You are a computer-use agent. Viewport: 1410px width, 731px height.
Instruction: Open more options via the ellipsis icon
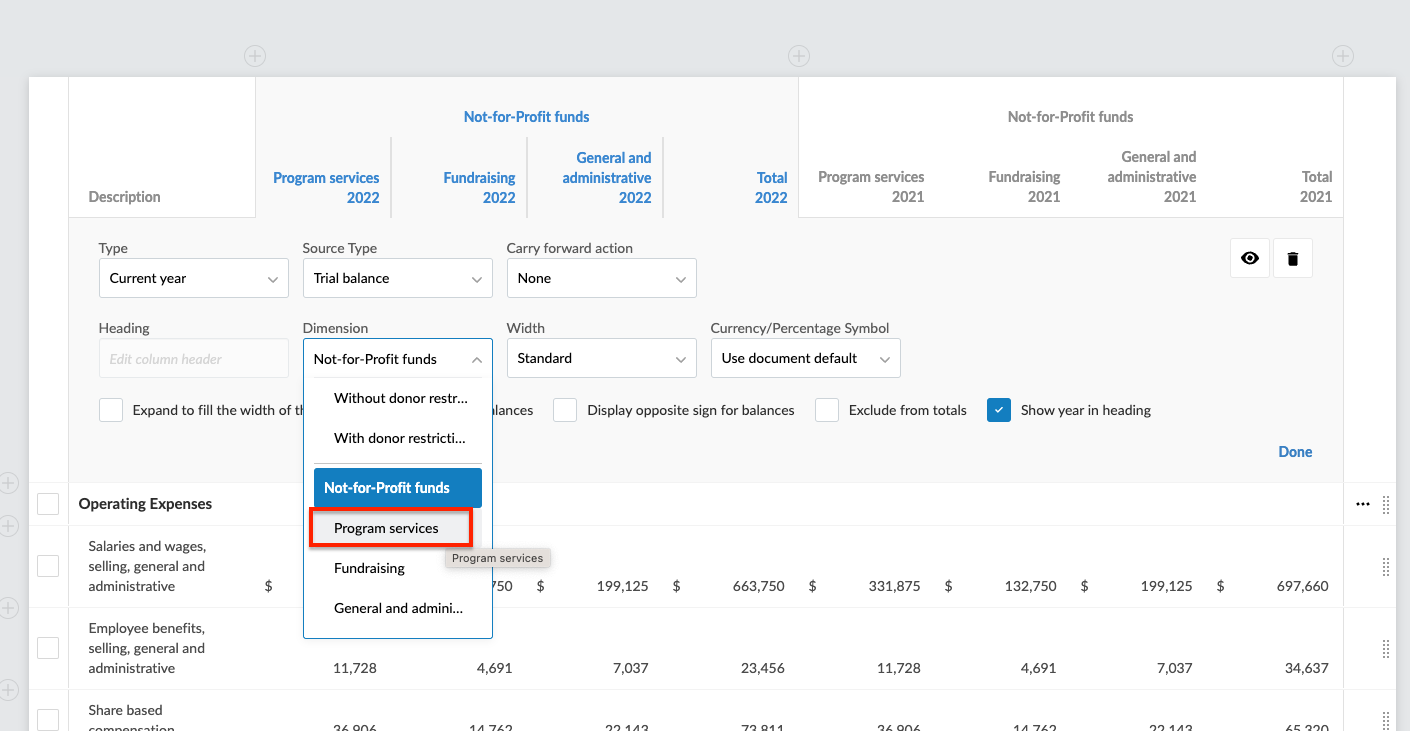pos(1362,504)
